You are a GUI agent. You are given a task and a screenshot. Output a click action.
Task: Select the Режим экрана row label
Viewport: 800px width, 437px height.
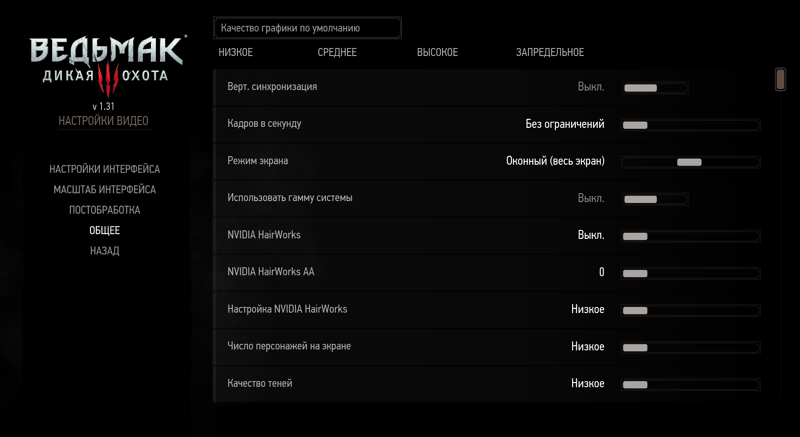click(x=258, y=161)
